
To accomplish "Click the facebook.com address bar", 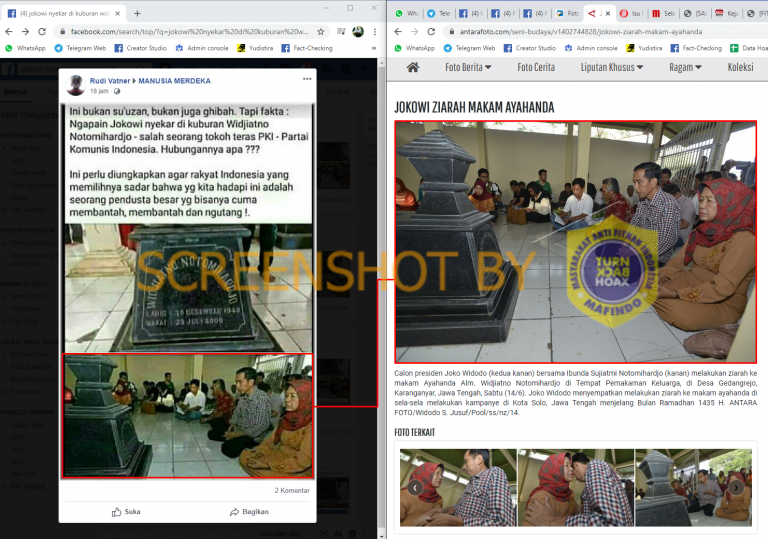I will point(191,32).
